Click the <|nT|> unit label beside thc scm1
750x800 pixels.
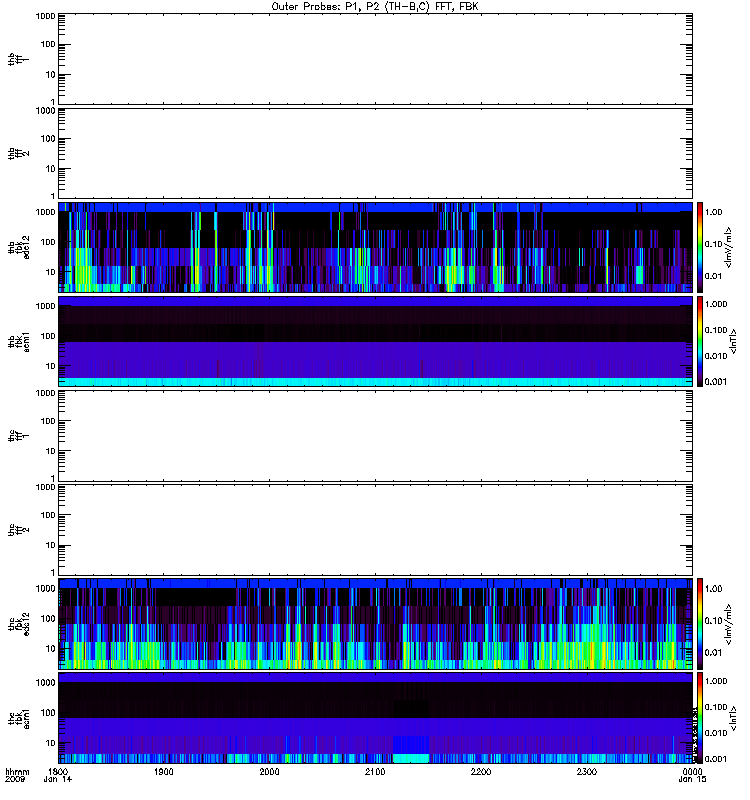click(733, 718)
